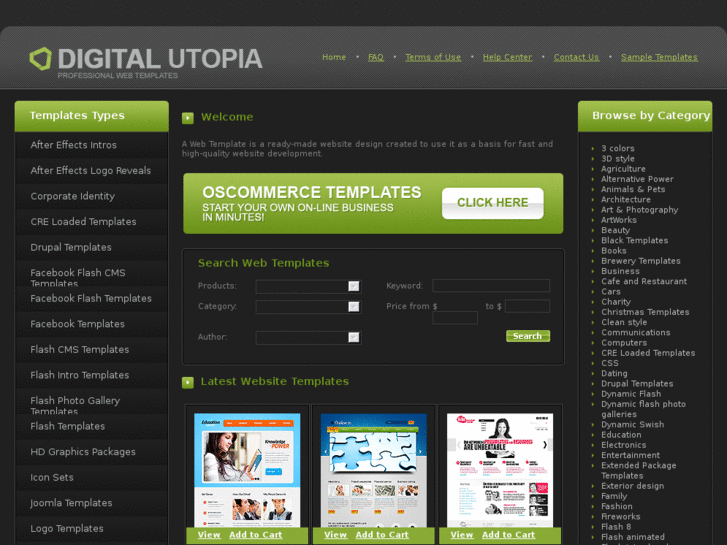Add the white and red template to cart
This screenshot has height=545, width=727.
[x=508, y=535]
